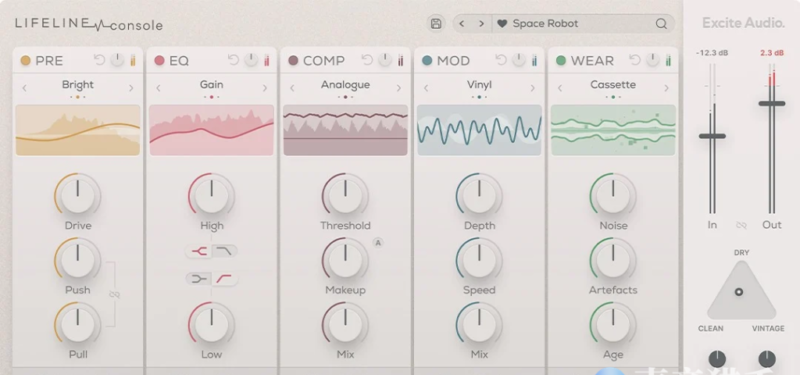Go to the next preset with the right arrow
The image size is (800, 375).
[481, 23]
